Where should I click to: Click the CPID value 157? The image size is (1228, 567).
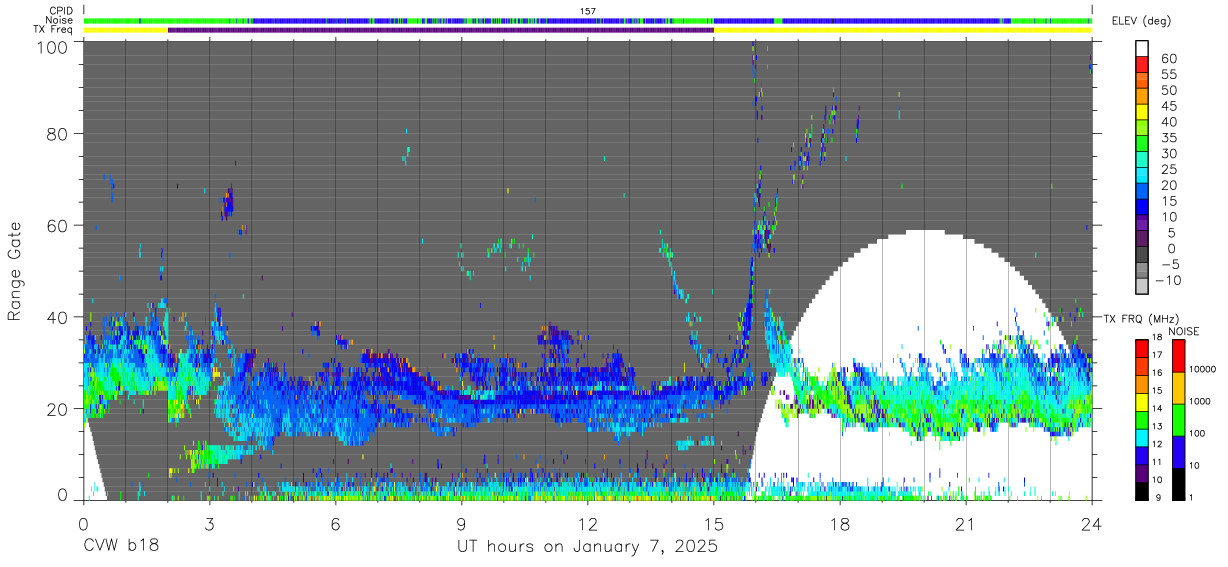pyautogui.click(x=588, y=10)
